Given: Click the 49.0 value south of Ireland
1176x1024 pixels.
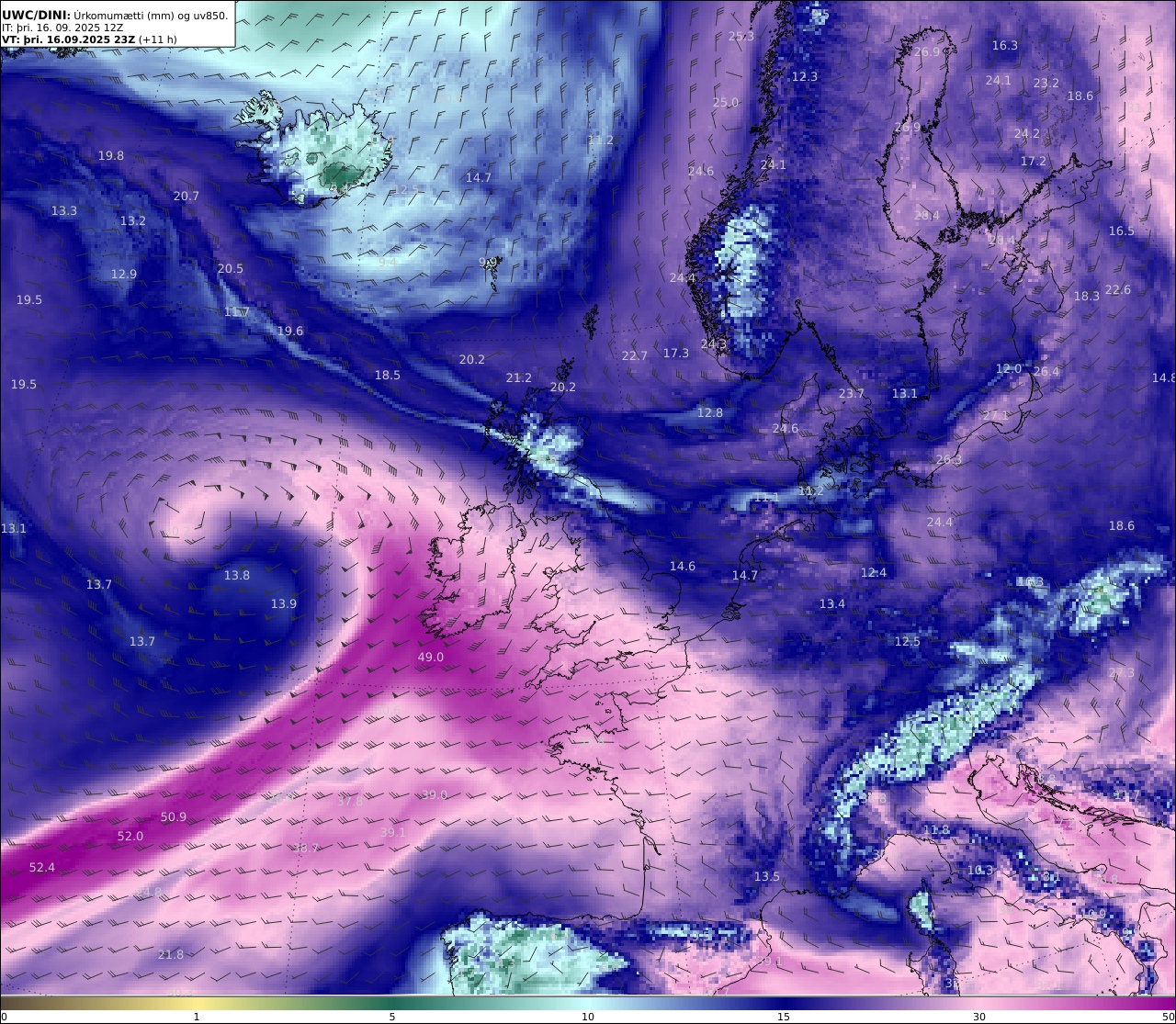Looking at the screenshot, I should tap(431, 658).
